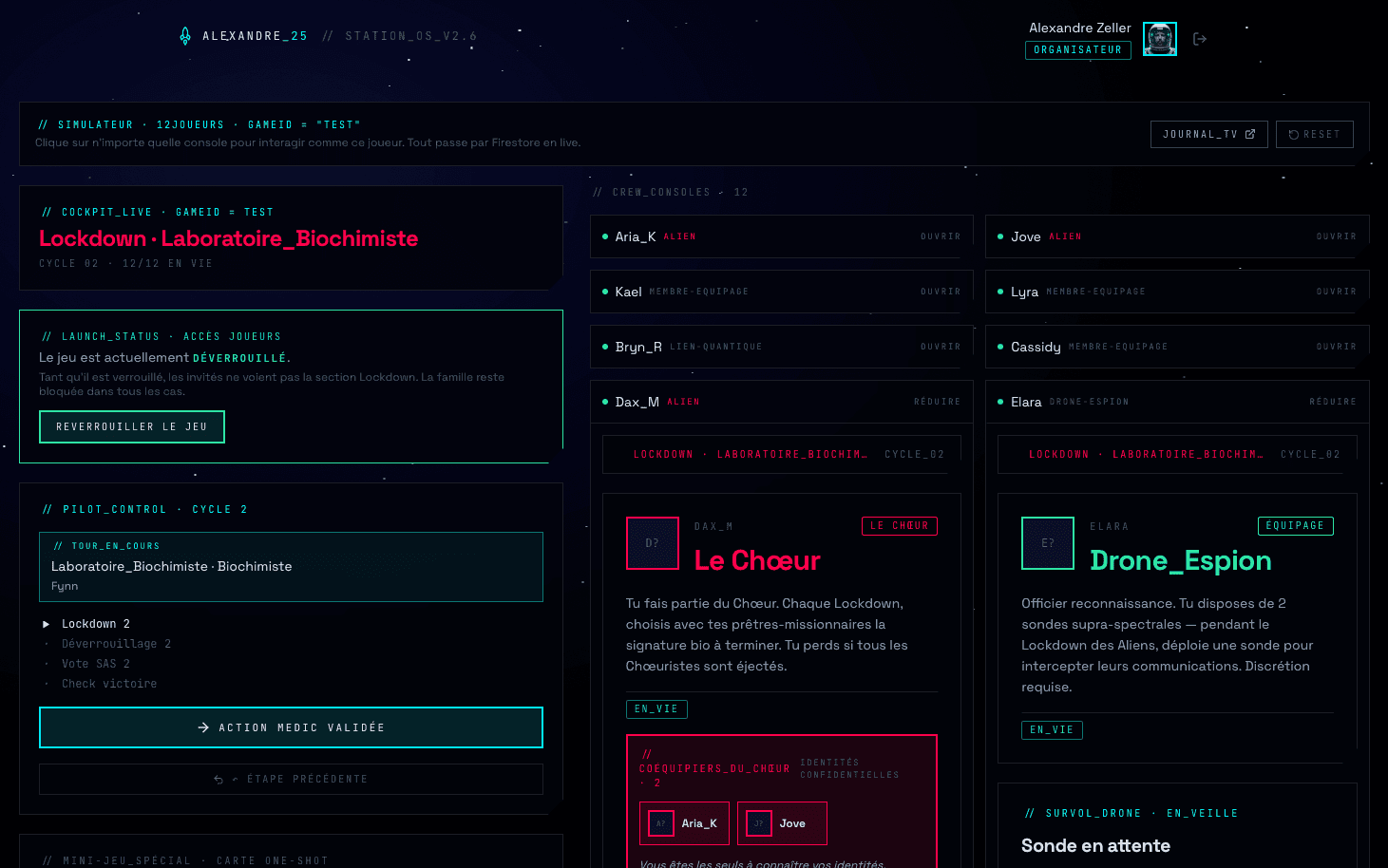Click Kael player name
Viewport: 1388px width, 868px height.
[629, 292]
